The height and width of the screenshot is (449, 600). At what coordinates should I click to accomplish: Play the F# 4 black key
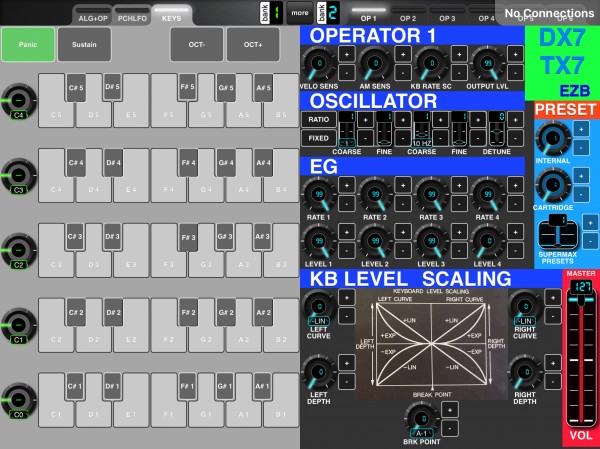click(x=188, y=163)
